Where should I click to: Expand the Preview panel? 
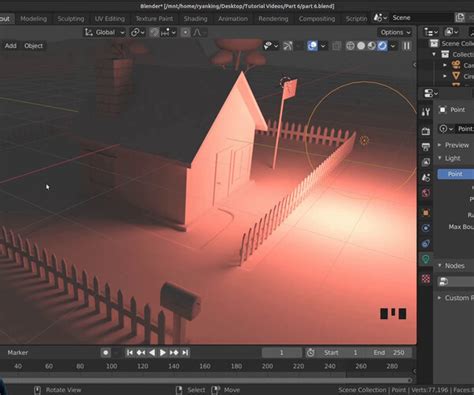(439, 145)
